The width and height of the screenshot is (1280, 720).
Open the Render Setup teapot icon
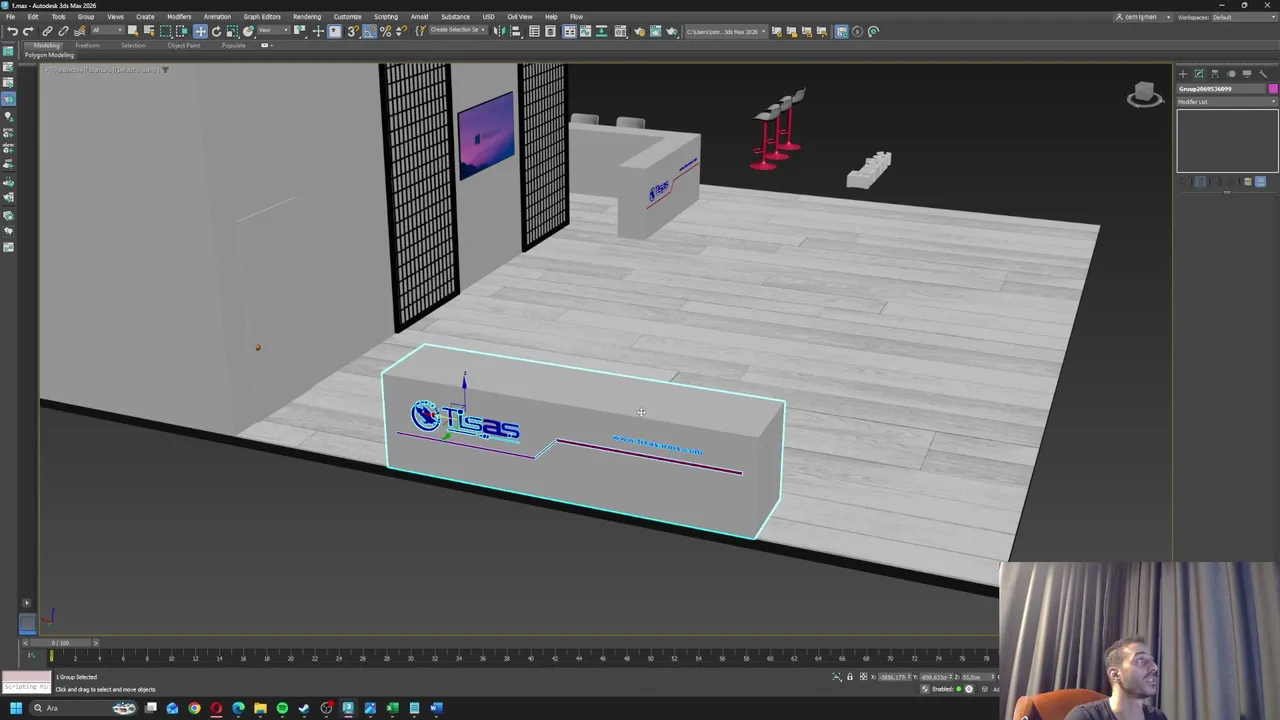(x=639, y=31)
